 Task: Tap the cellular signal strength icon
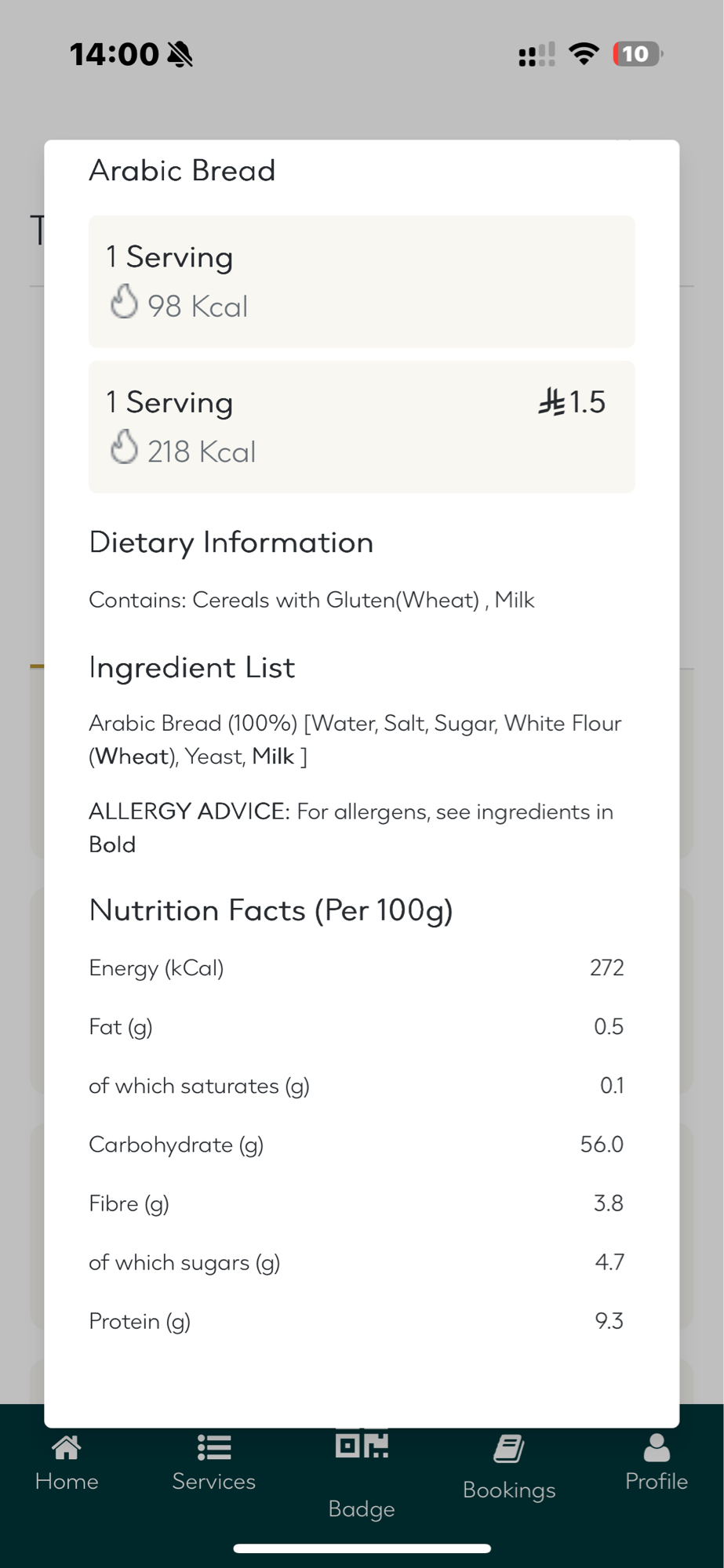(x=537, y=55)
